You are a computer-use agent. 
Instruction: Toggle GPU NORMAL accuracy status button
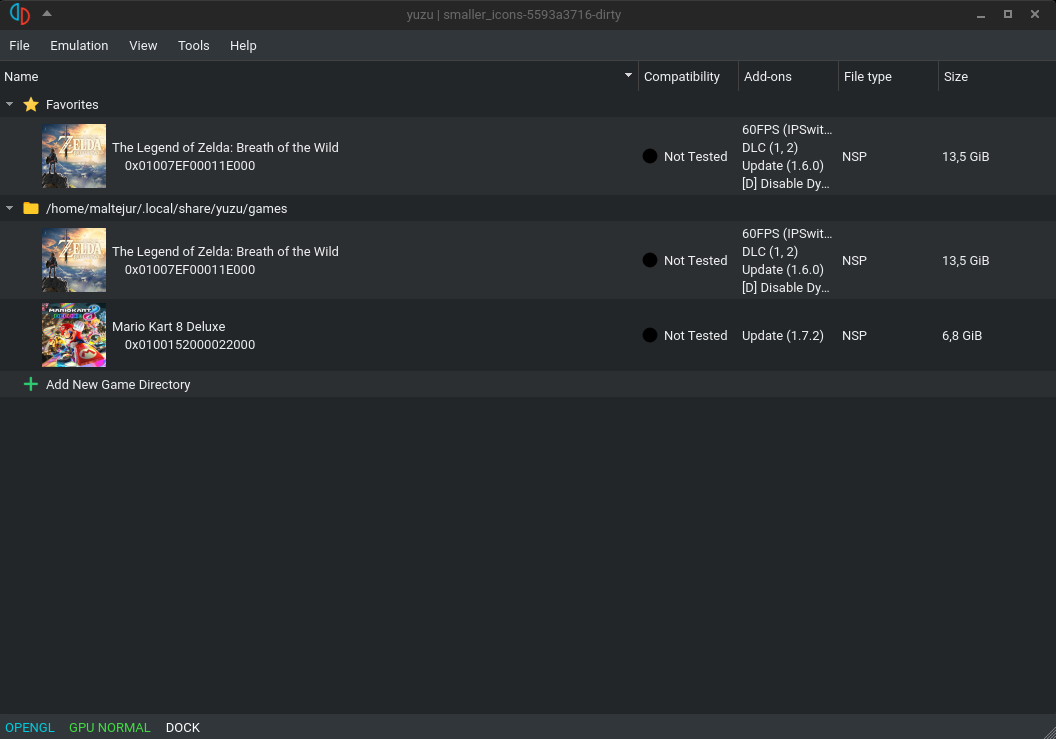pyautogui.click(x=110, y=728)
